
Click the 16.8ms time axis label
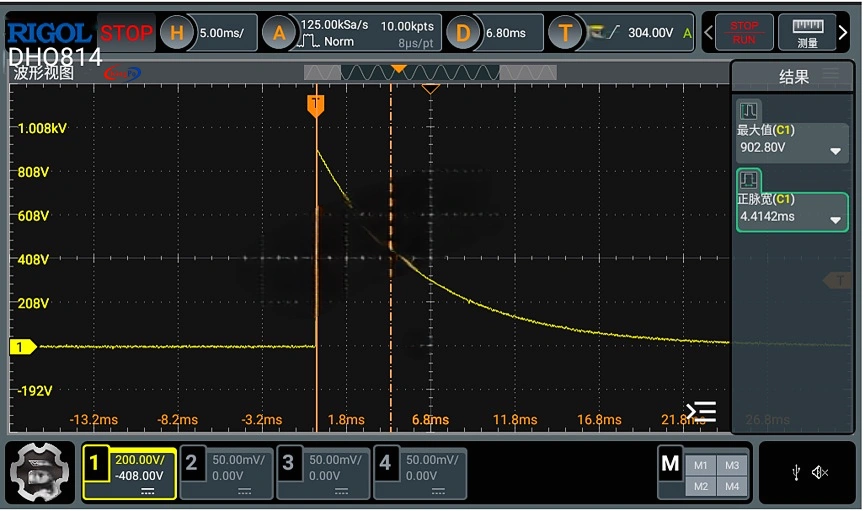point(599,420)
